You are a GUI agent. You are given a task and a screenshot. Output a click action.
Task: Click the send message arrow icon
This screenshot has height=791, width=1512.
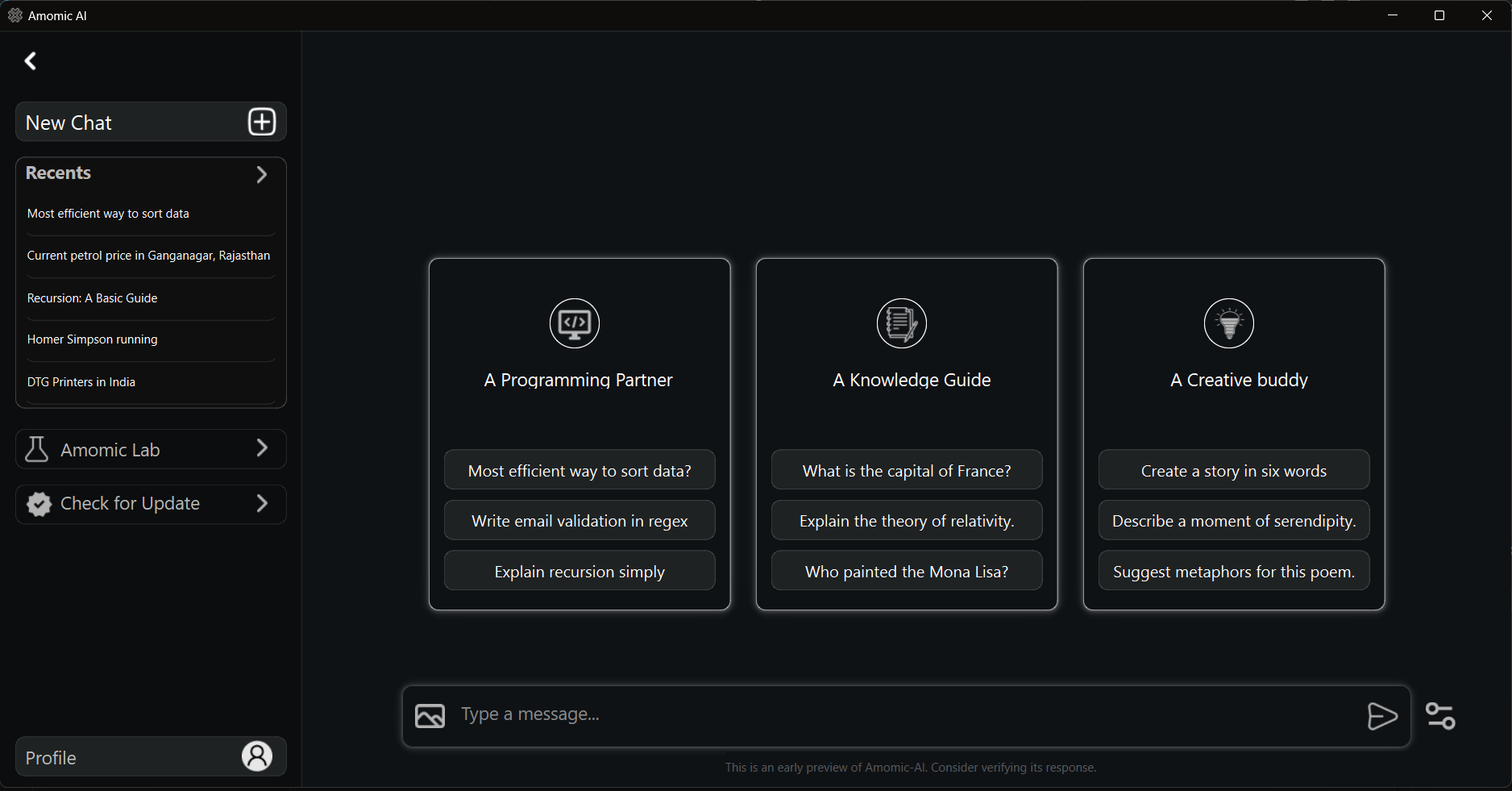coord(1381,716)
